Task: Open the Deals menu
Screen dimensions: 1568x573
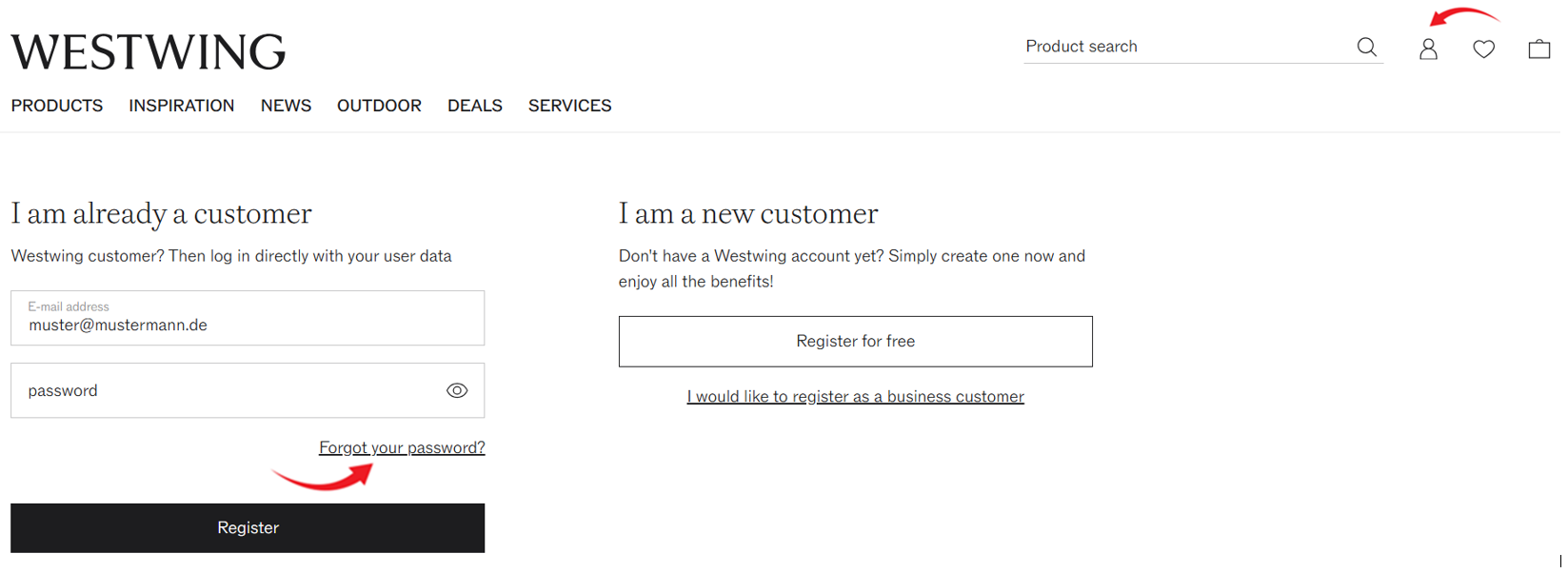Action: click(x=475, y=106)
